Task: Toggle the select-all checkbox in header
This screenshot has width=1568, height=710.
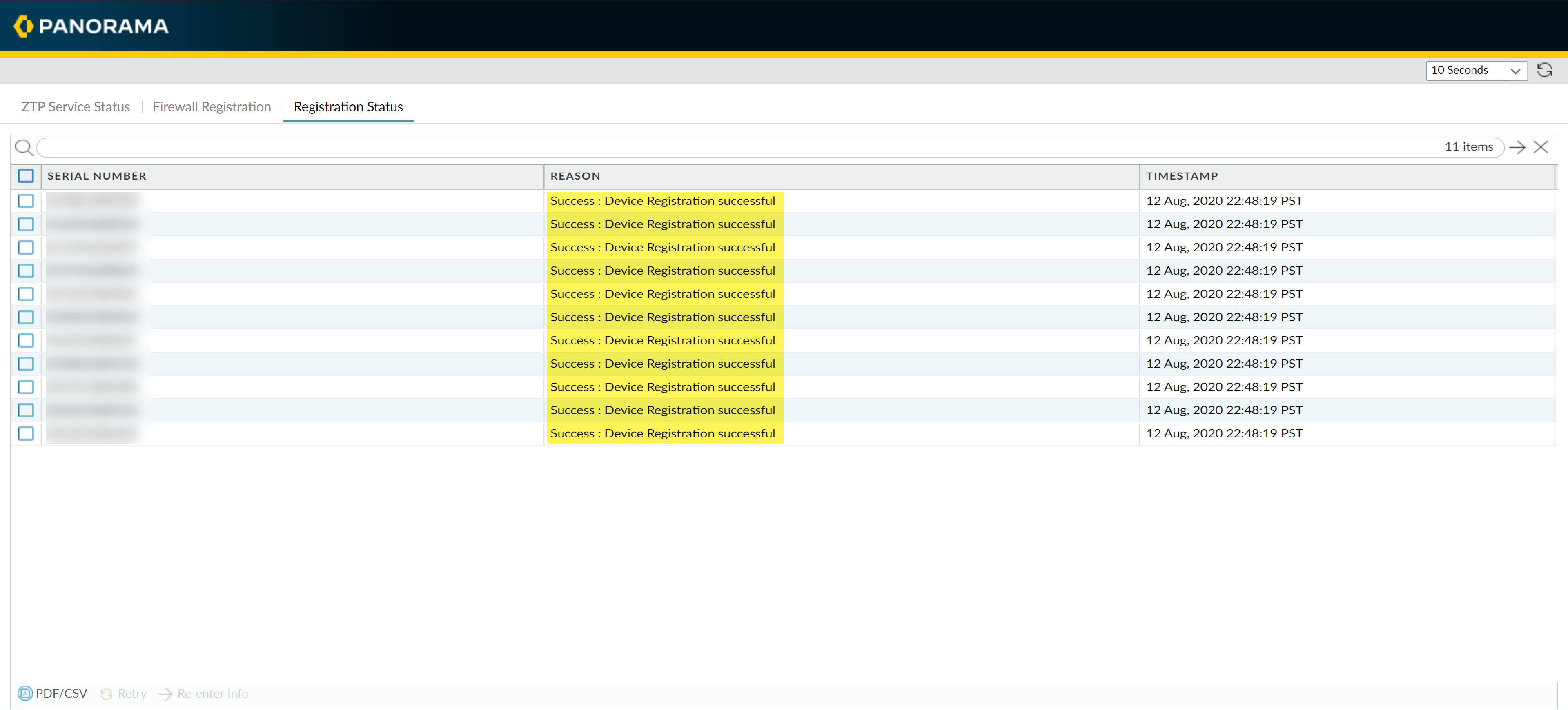Action: (26, 176)
